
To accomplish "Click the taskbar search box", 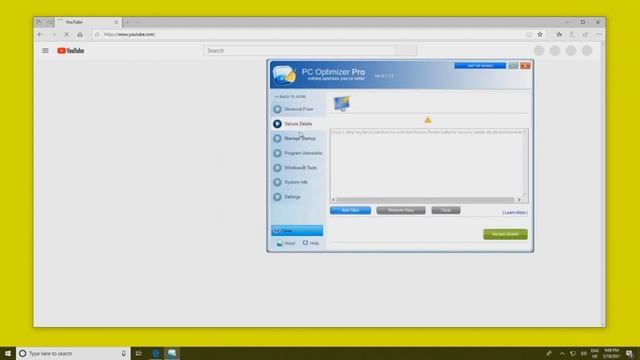I will [73, 353].
